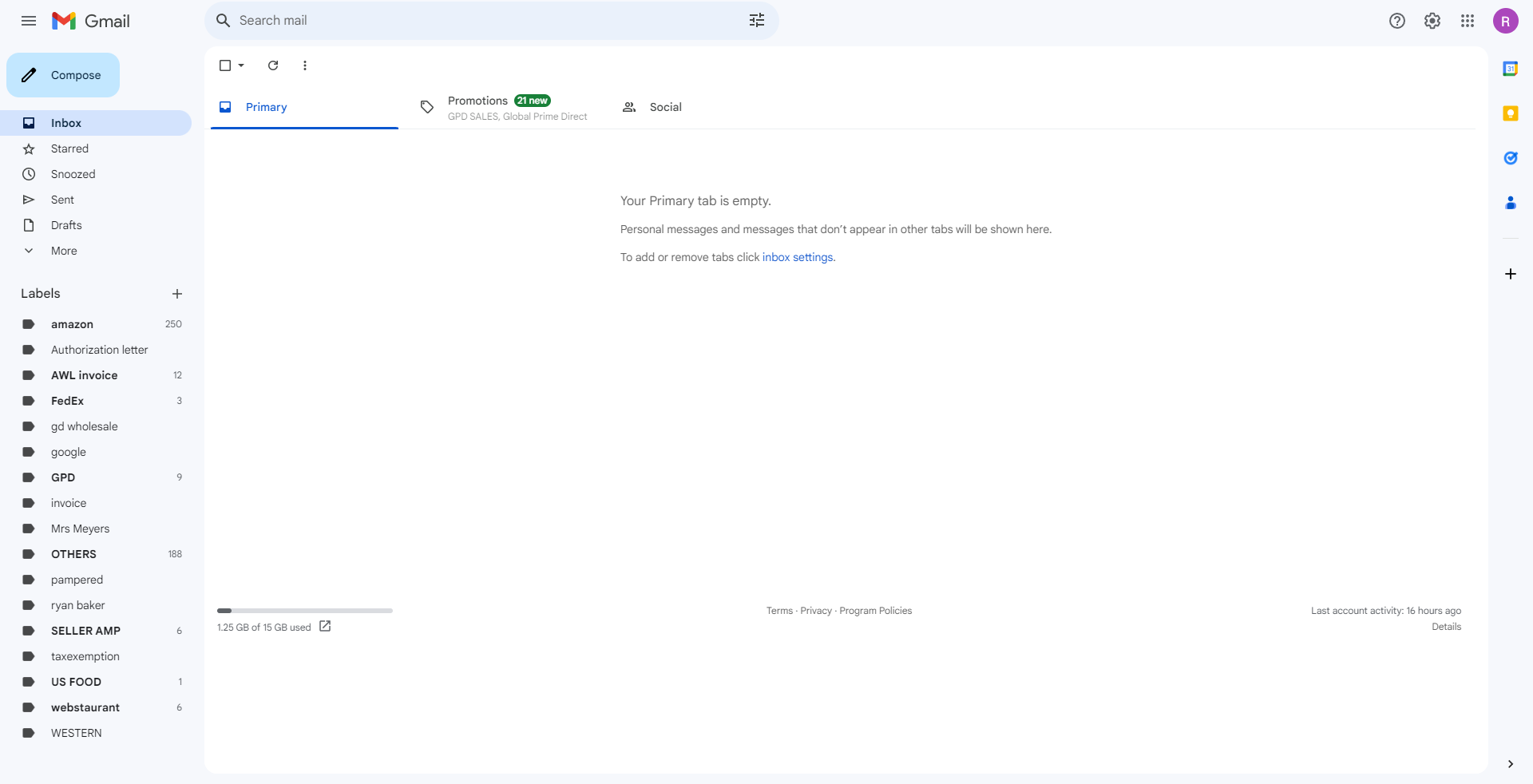Open the account avatar R
The image size is (1533, 784).
[1506, 21]
